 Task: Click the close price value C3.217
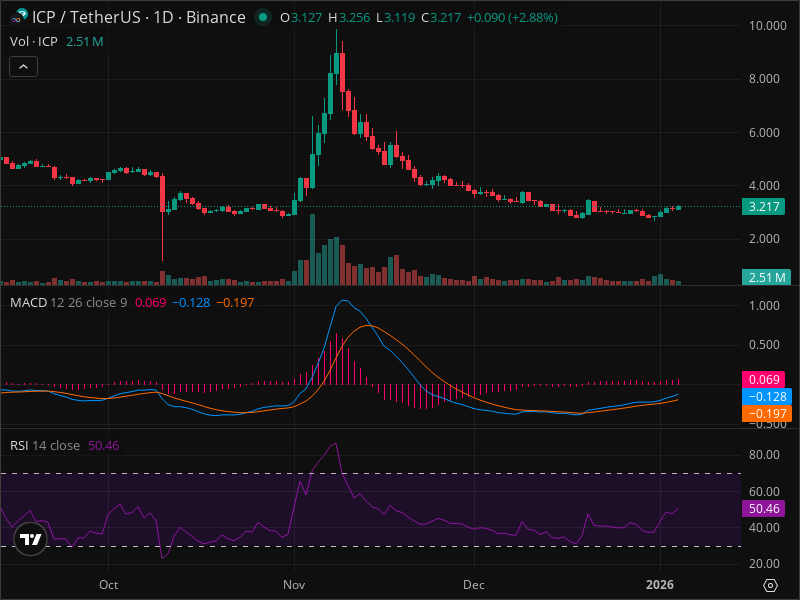441,18
